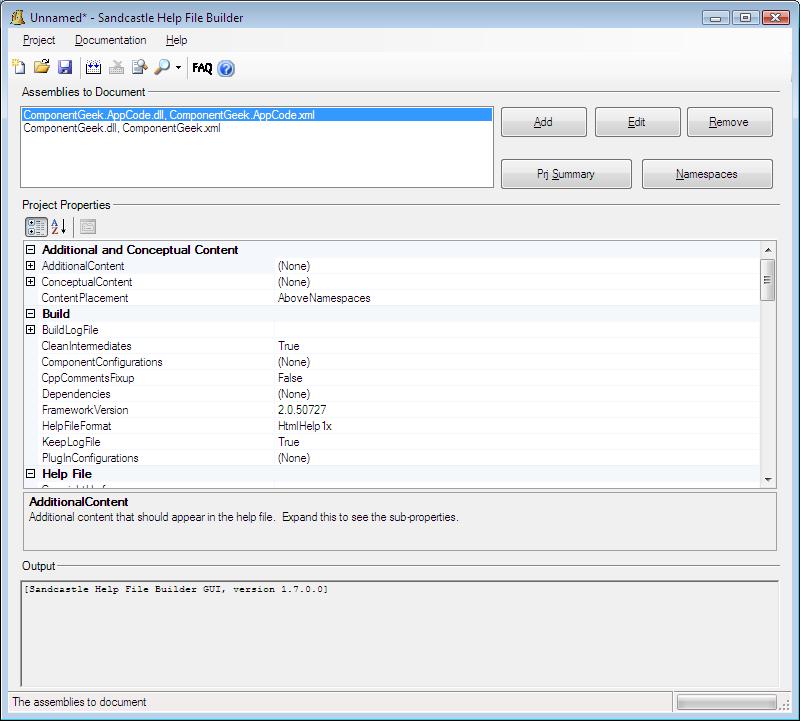Sort properties alphabetically with the A-Z icon
Screen dimensions: 800x721
59,227
